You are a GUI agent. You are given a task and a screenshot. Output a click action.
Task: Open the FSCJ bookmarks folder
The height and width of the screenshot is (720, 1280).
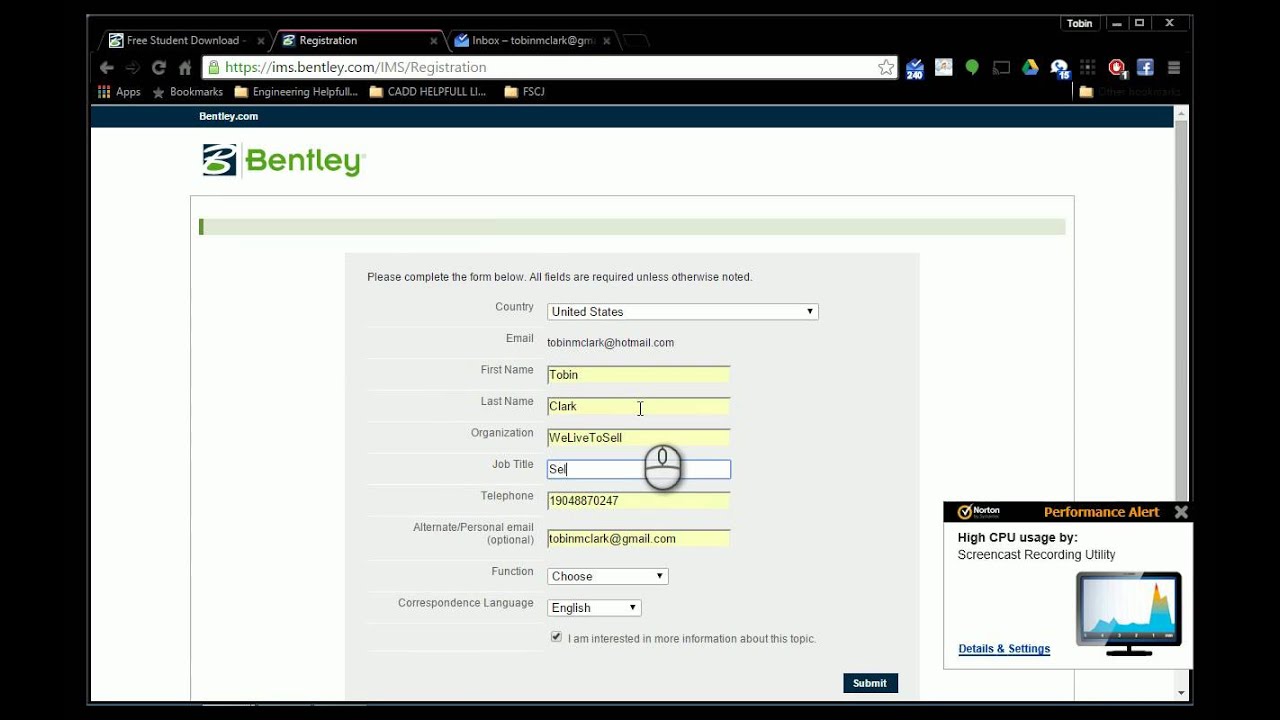524,91
